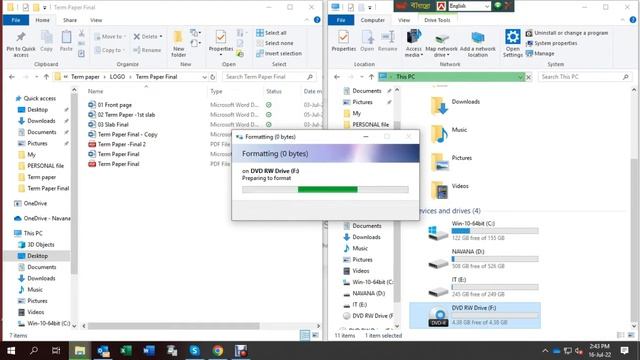Click the taskbar search icon
The height and width of the screenshot is (360, 640).
point(34,351)
